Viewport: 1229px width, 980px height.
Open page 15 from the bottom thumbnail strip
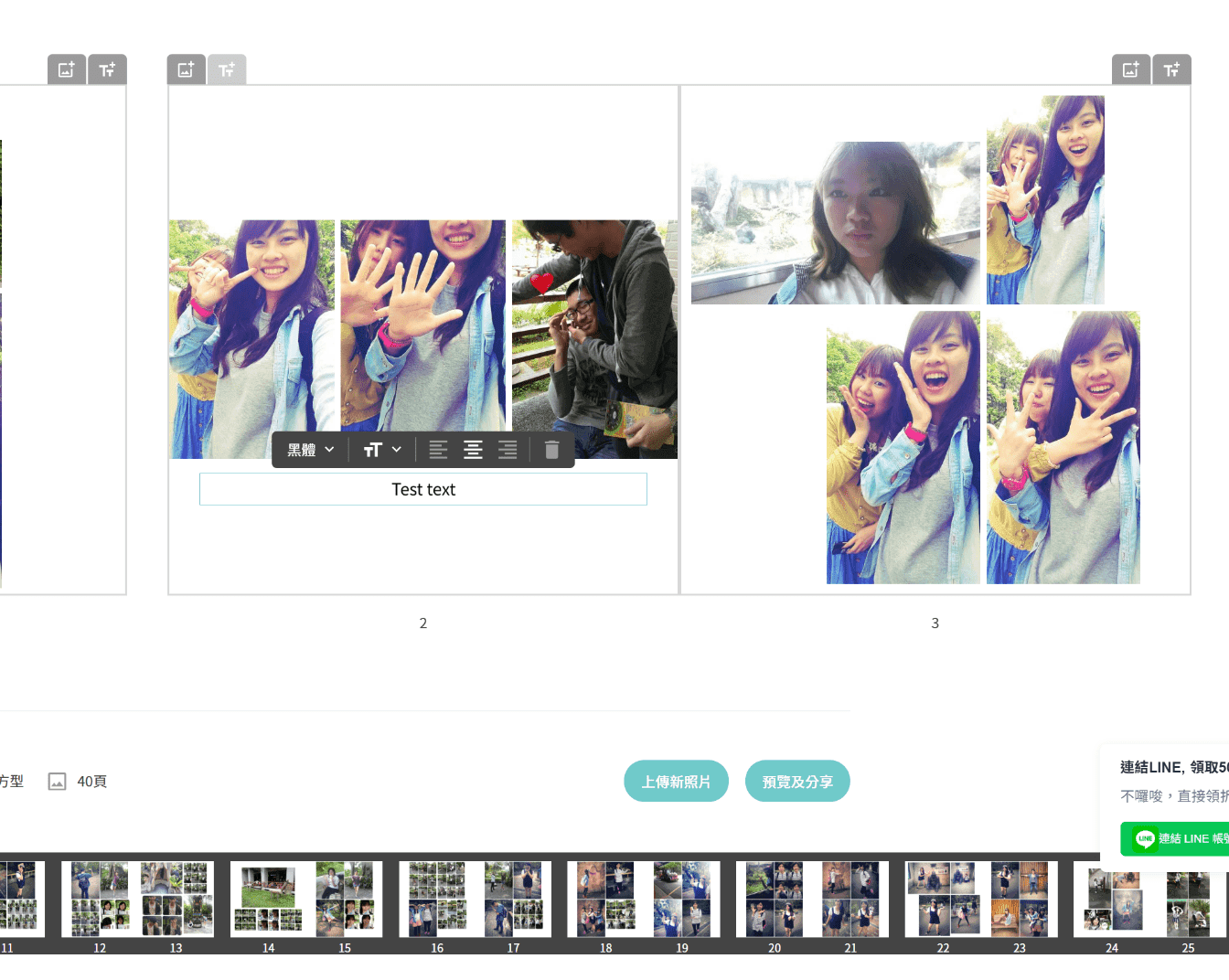[x=345, y=899]
